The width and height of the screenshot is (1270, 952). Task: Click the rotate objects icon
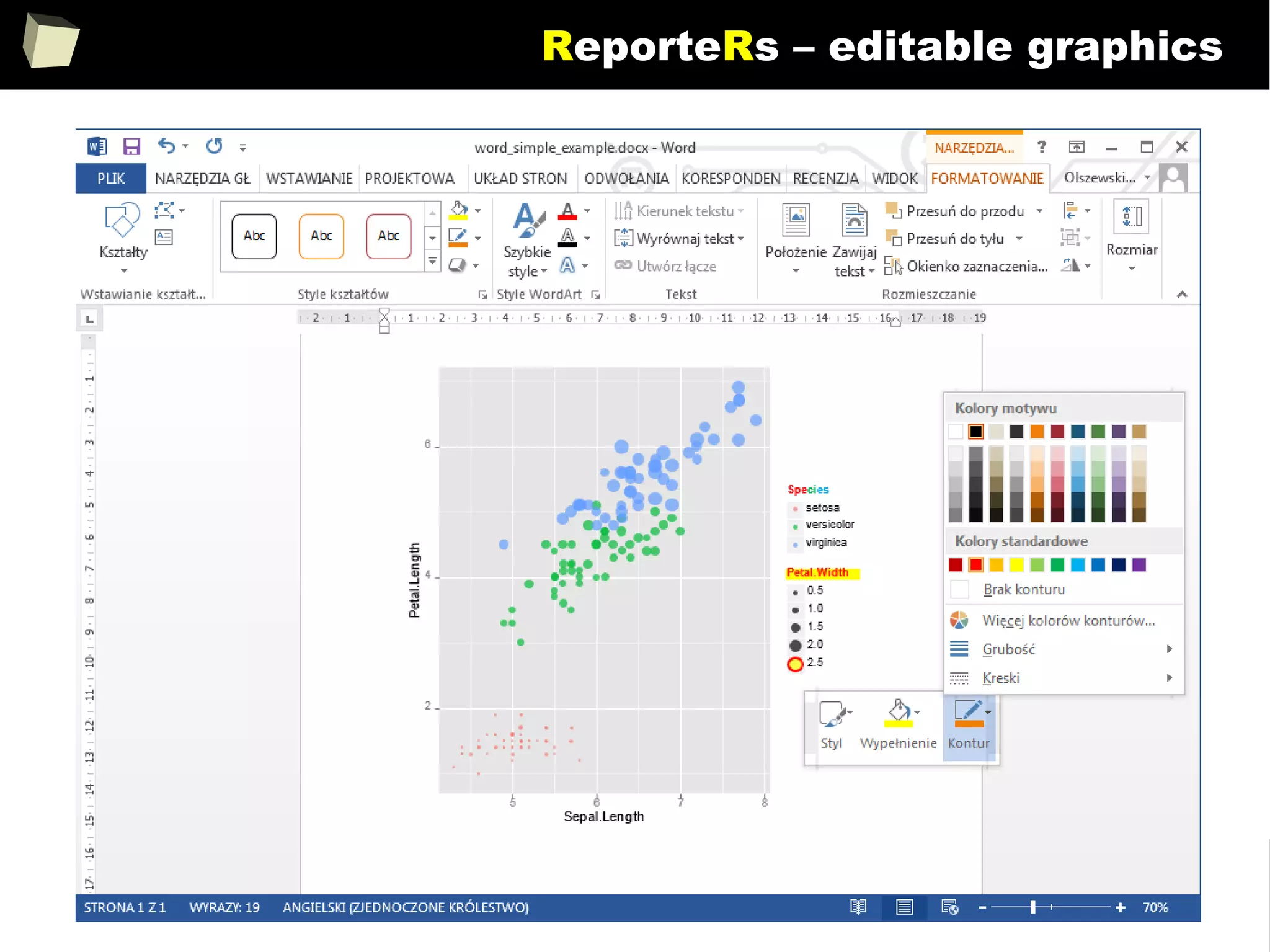pos(1070,265)
